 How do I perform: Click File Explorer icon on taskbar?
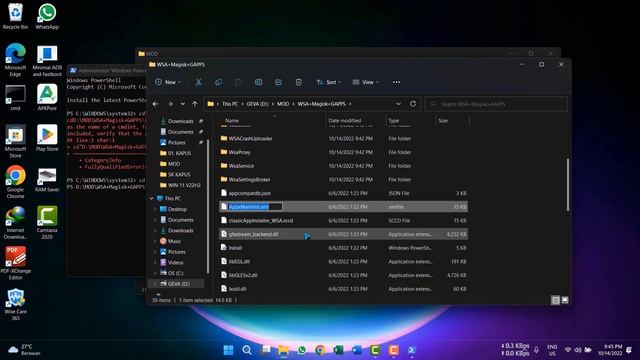point(283,350)
